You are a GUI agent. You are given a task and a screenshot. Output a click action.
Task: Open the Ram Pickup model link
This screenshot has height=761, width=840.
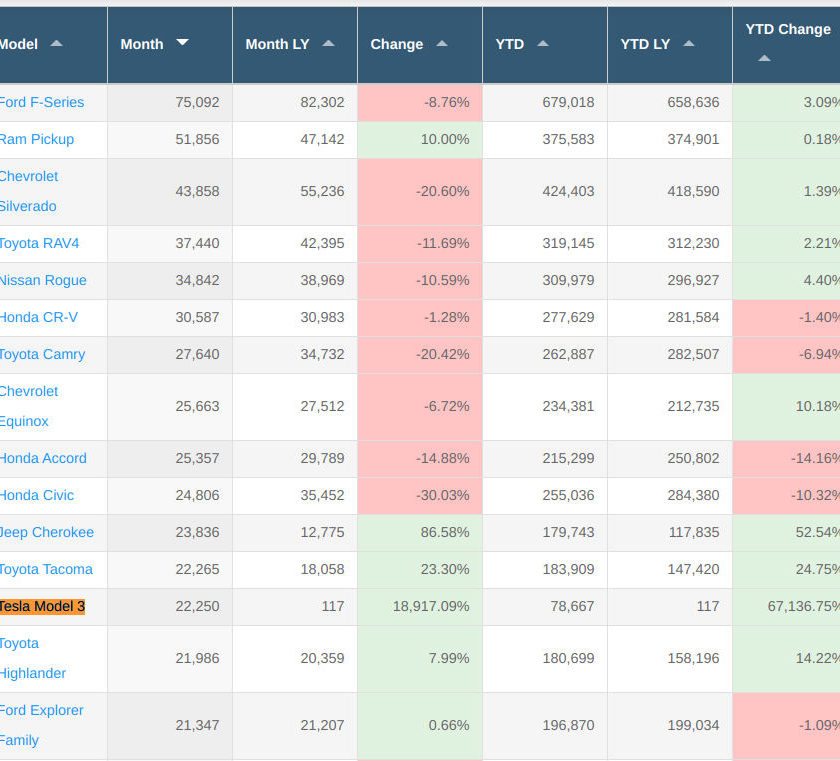point(36,139)
